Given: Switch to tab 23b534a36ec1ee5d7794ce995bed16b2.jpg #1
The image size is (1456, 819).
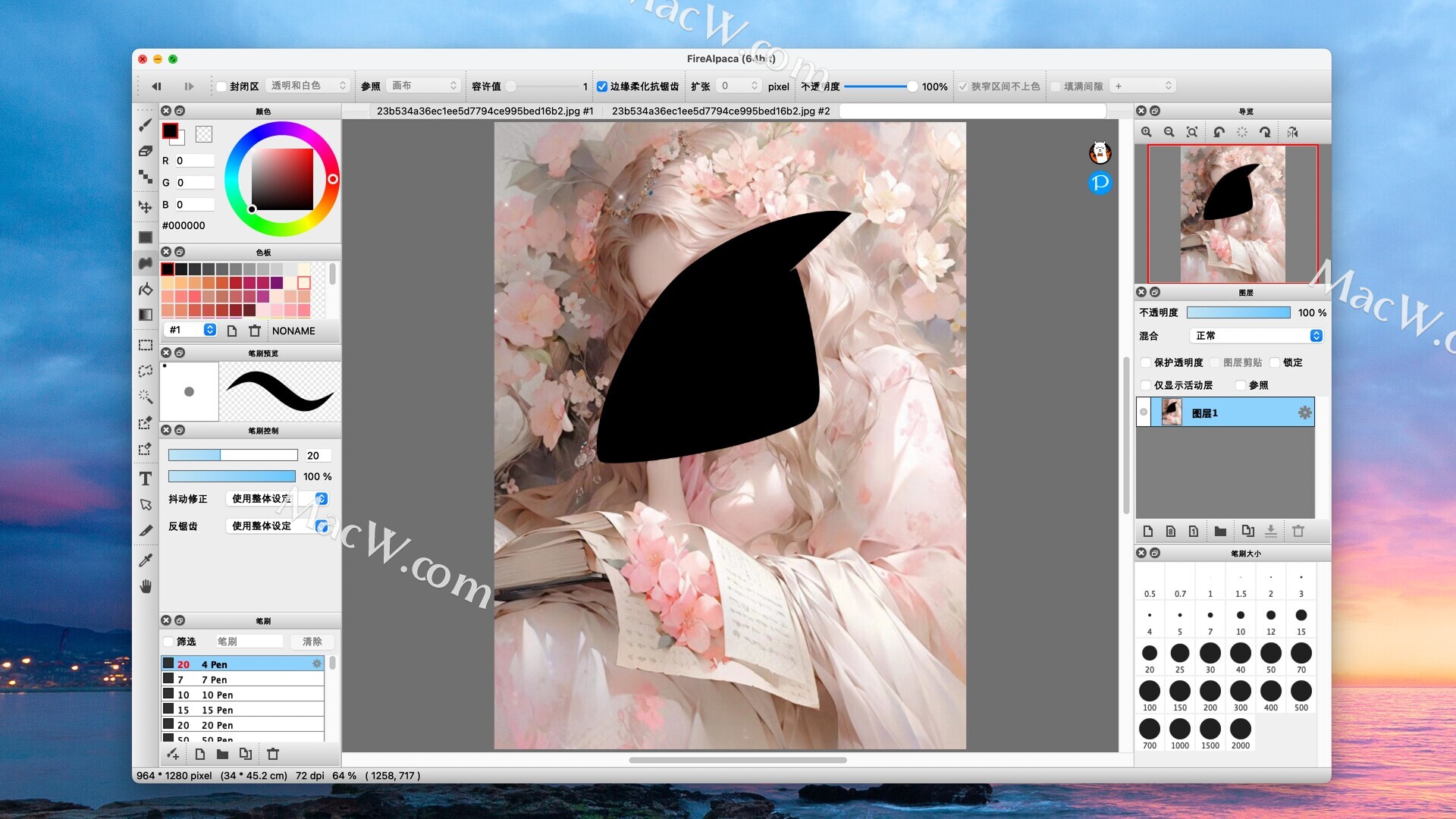Looking at the screenshot, I should click(485, 111).
